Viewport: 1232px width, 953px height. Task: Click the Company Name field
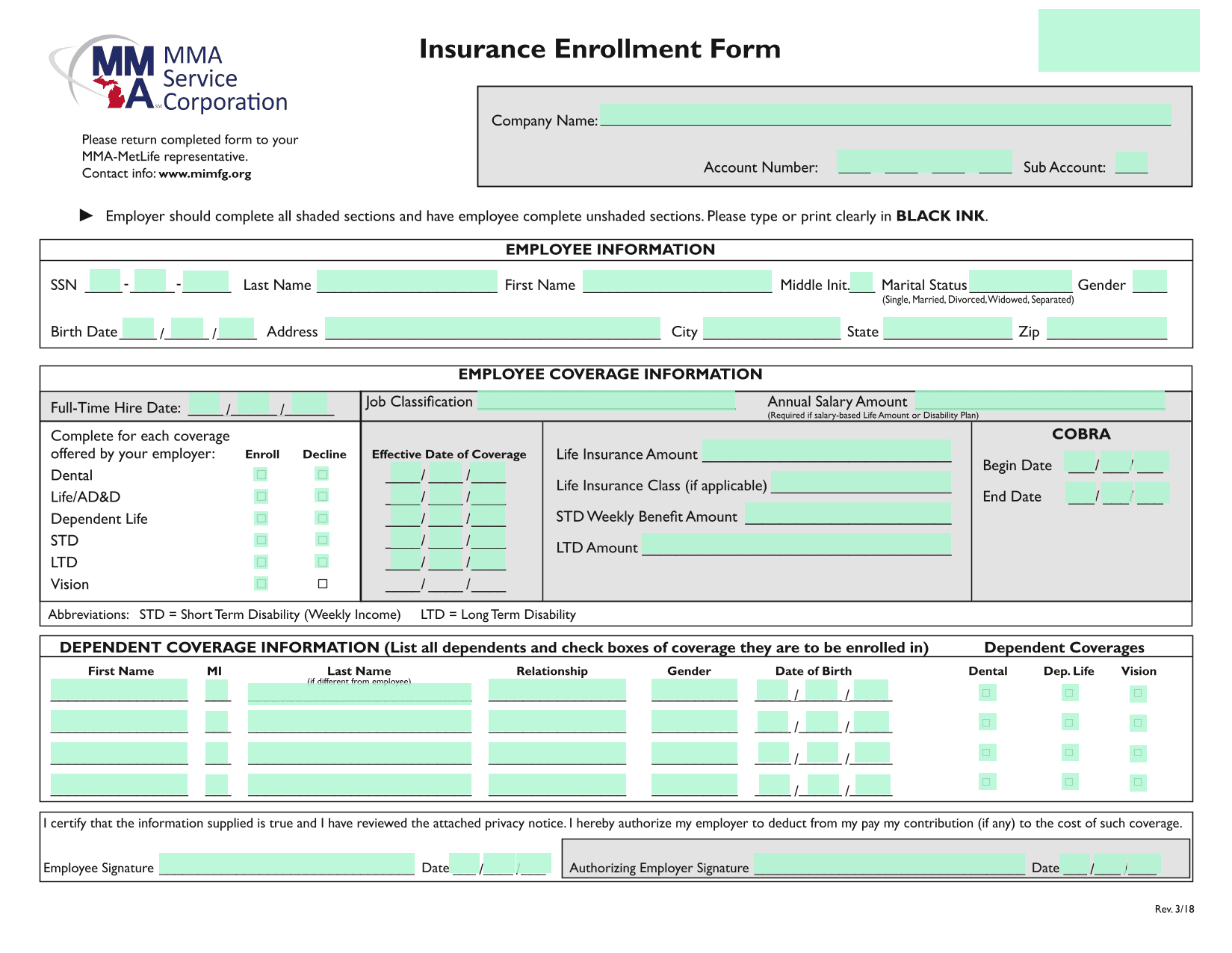coord(885,115)
